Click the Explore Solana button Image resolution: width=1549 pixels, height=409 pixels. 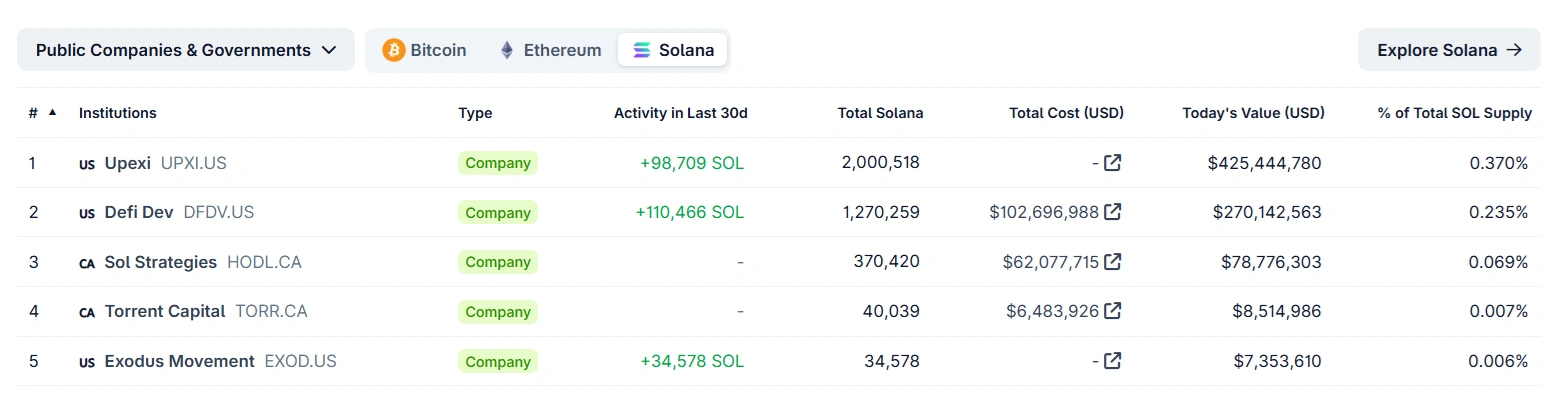tap(1449, 50)
